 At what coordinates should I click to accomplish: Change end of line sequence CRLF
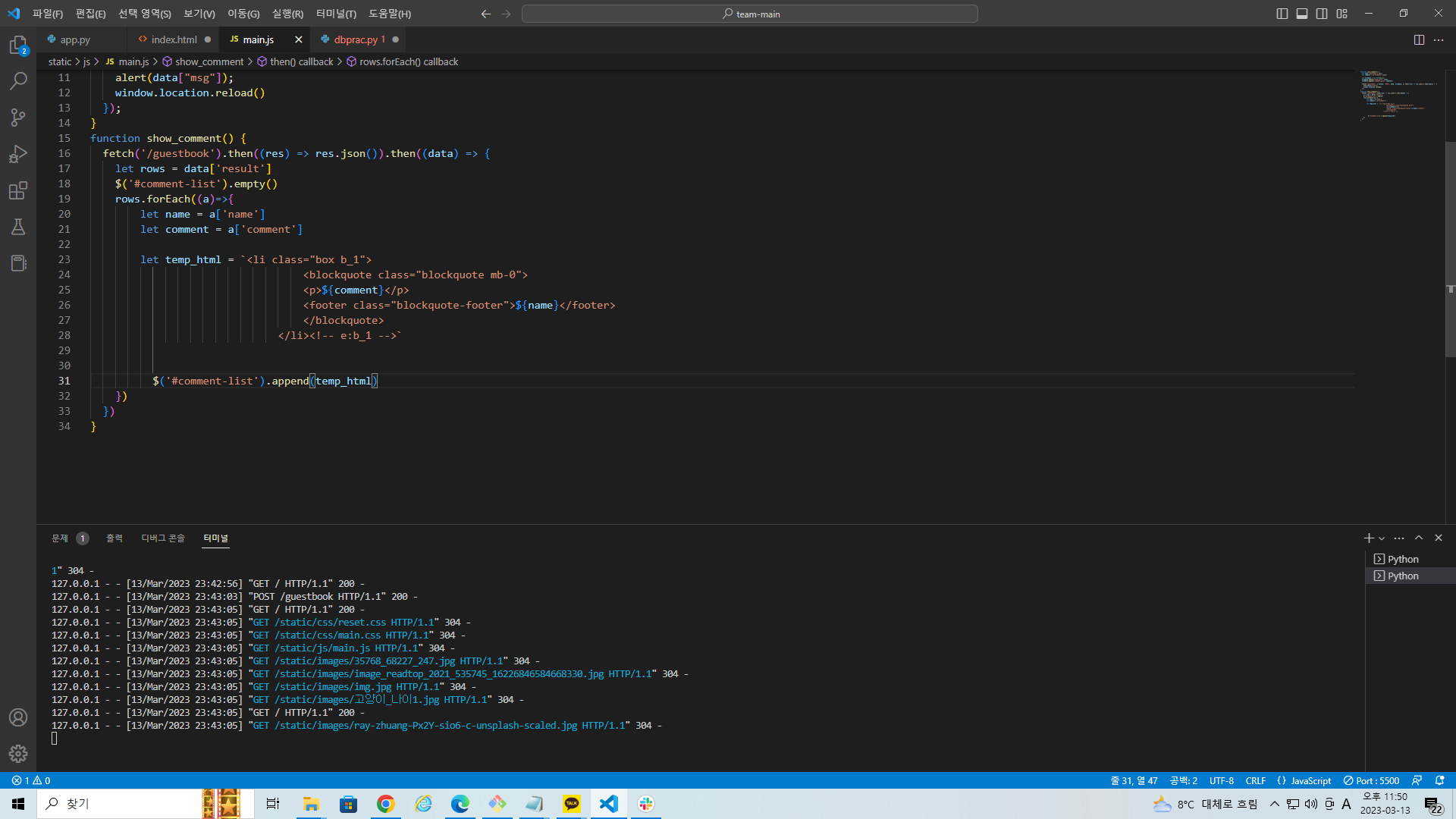pos(1255,780)
